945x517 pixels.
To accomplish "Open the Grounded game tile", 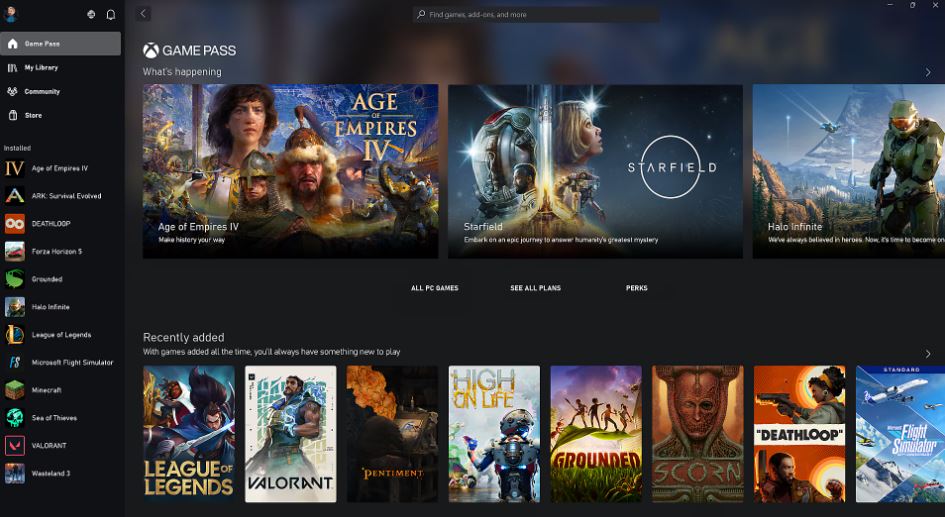I will pyautogui.click(x=596, y=434).
